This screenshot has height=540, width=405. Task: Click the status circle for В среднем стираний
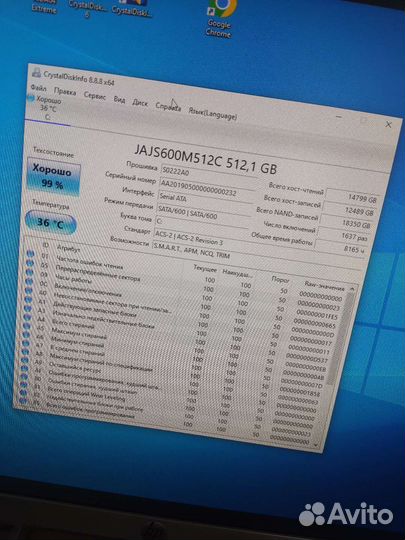25,343
